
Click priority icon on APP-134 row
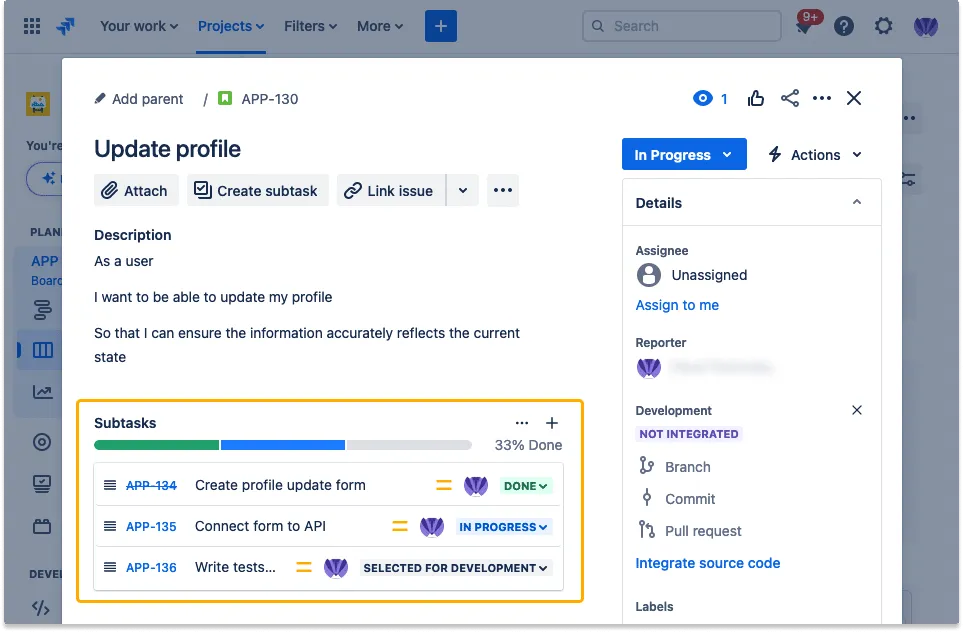443,485
